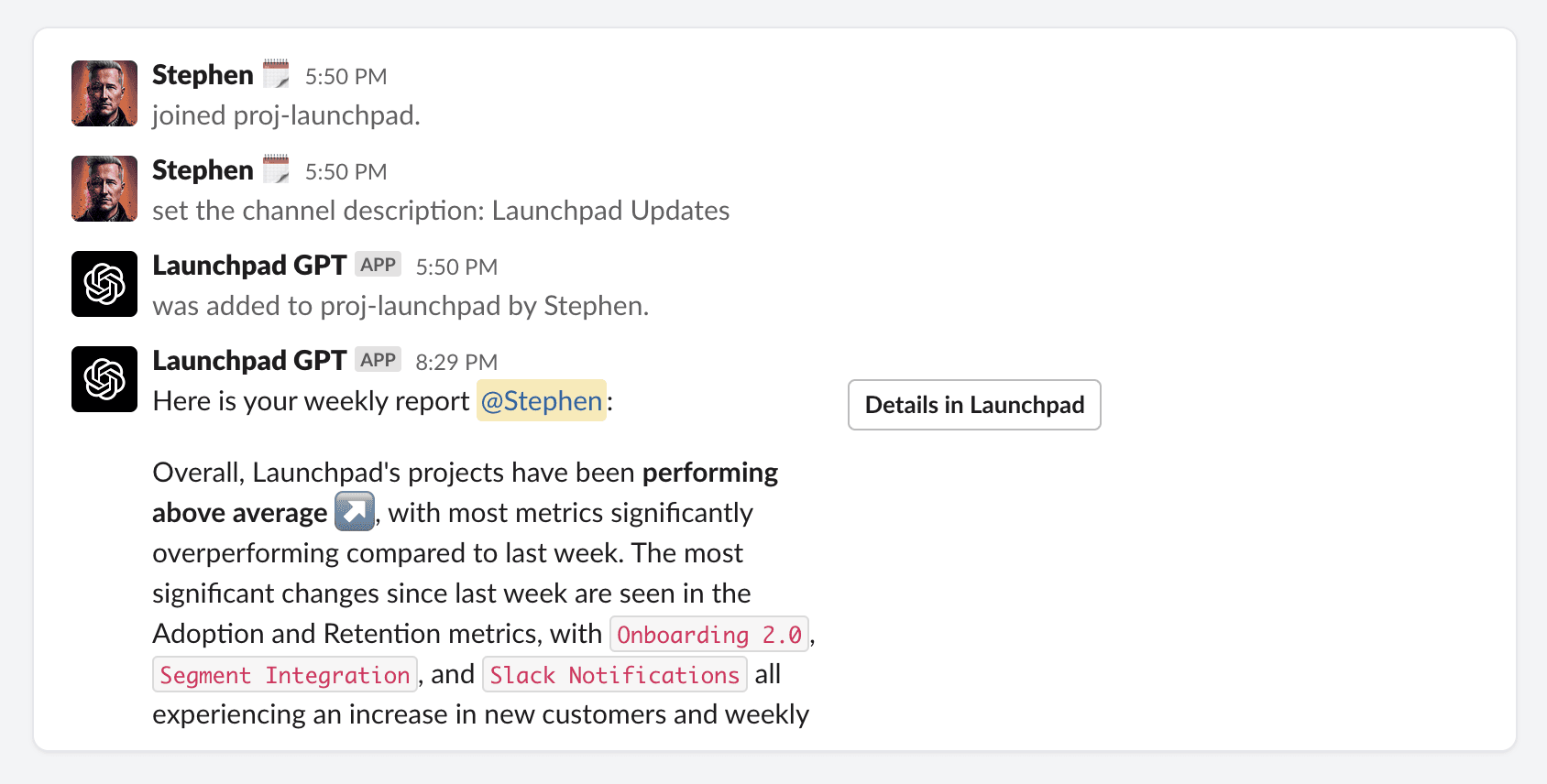Click the up-right arrow emoji after "above average"

tap(355, 512)
